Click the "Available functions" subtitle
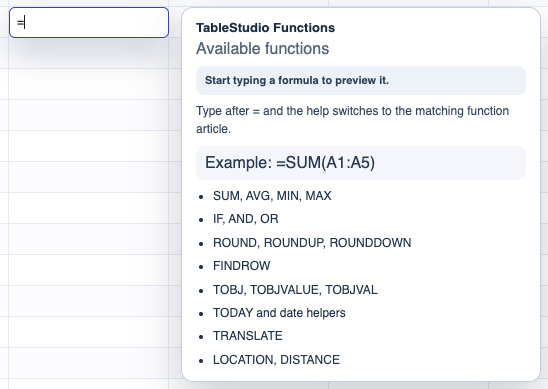The height and width of the screenshot is (389, 548). 262,48
